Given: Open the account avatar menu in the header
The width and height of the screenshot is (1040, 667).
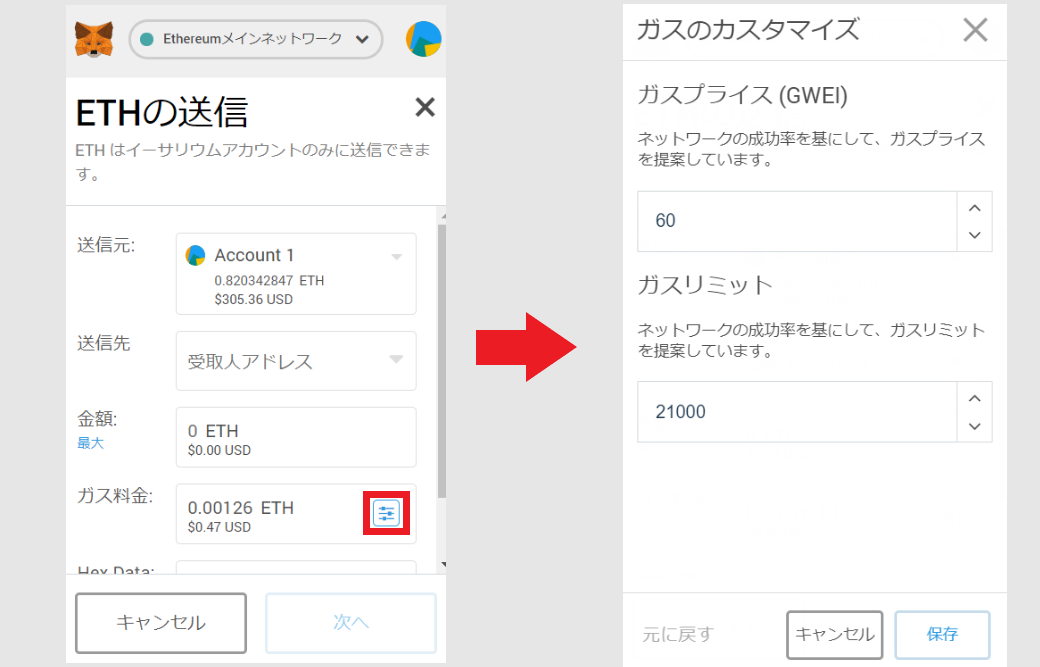Looking at the screenshot, I should click(424, 39).
